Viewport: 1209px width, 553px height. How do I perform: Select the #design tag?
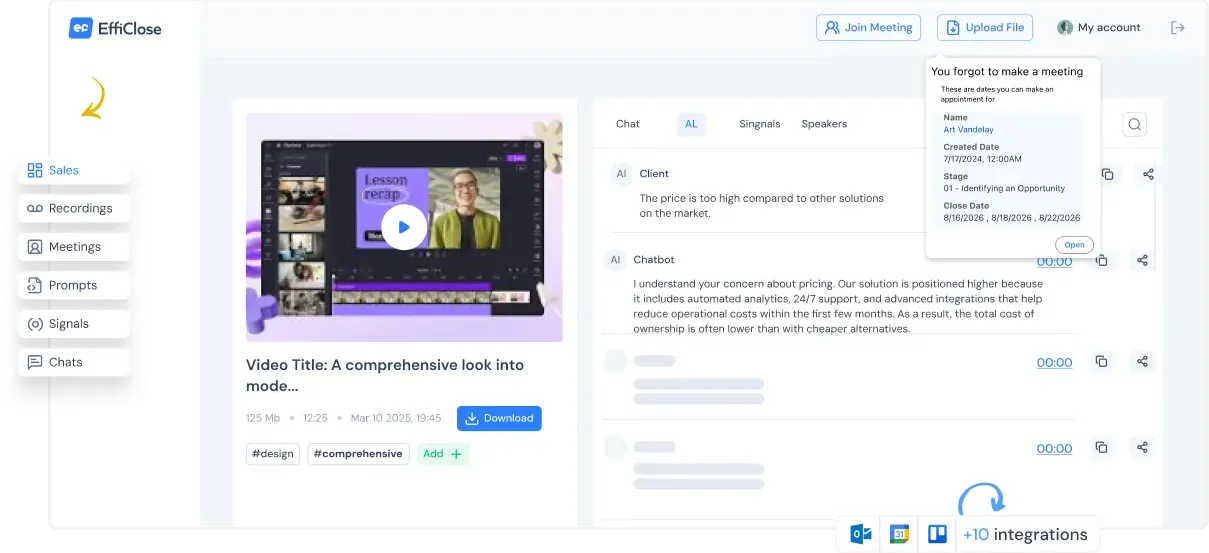273,454
